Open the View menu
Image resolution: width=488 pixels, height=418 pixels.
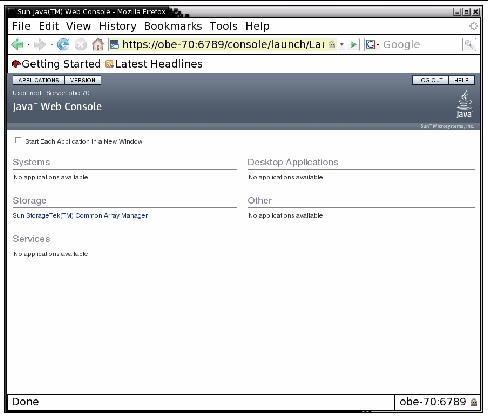[x=78, y=26]
